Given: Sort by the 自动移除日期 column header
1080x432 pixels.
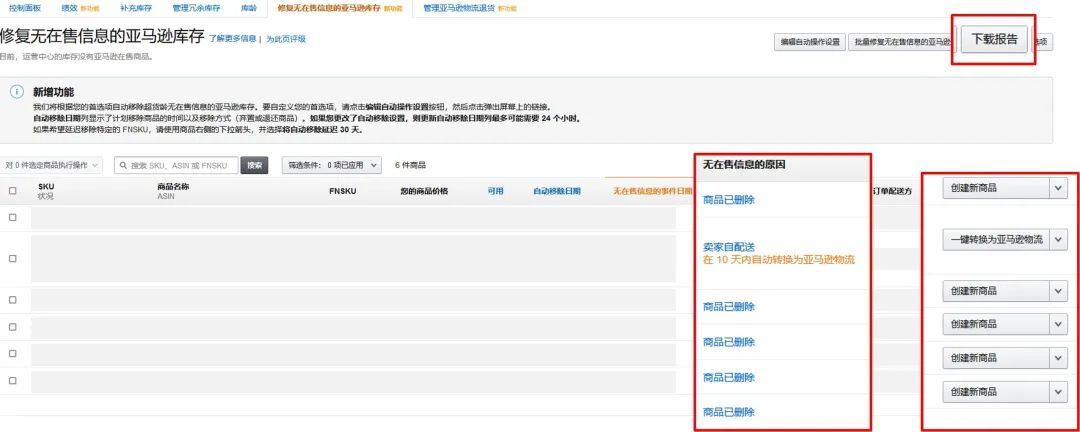Looking at the screenshot, I should pyautogui.click(x=557, y=191).
